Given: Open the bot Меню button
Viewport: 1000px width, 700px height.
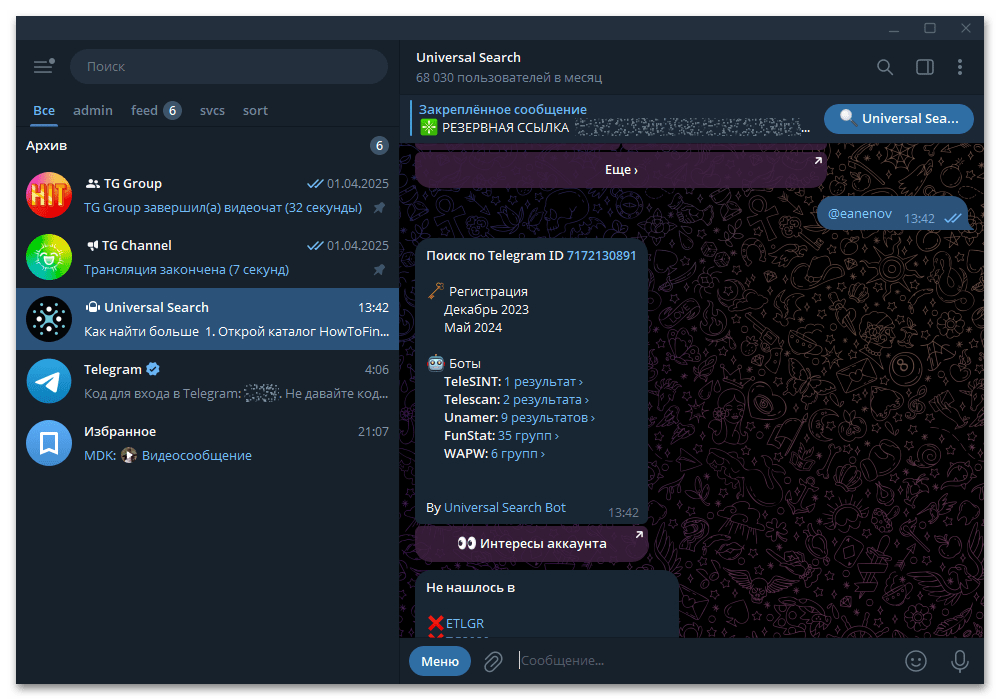Looking at the screenshot, I should [439, 661].
